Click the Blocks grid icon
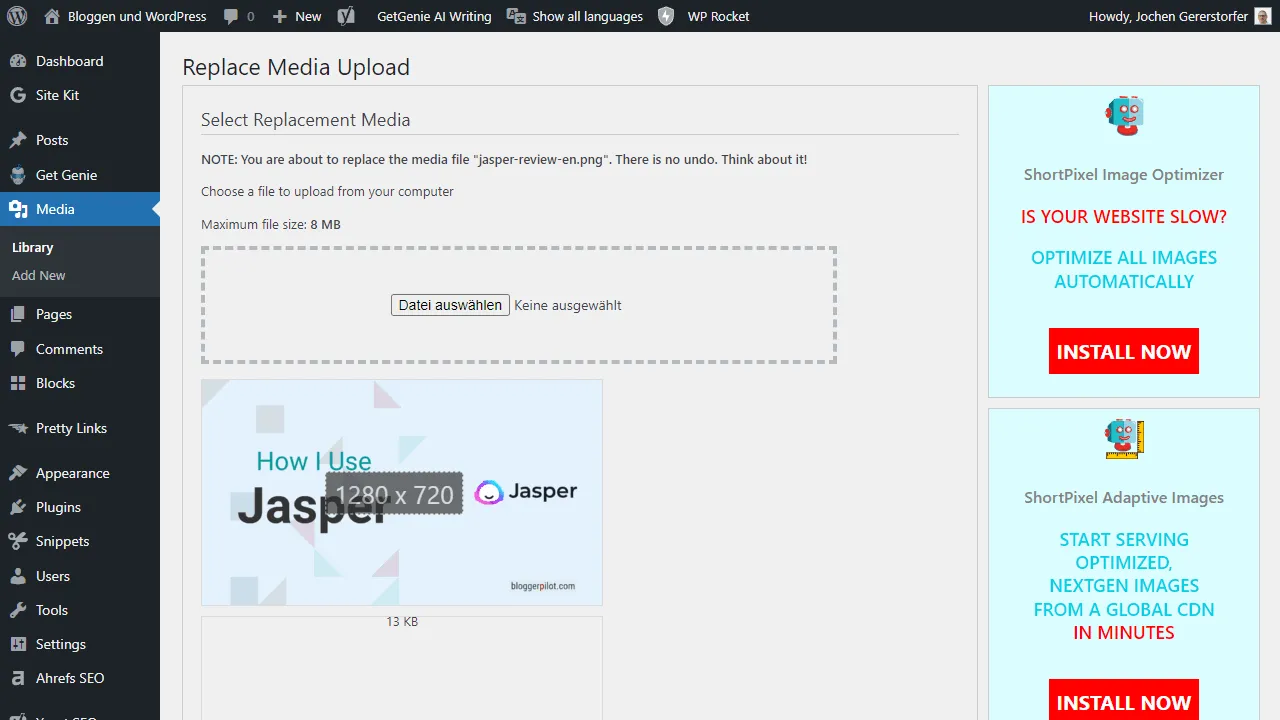This screenshot has height=720, width=1280. [18, 383]
